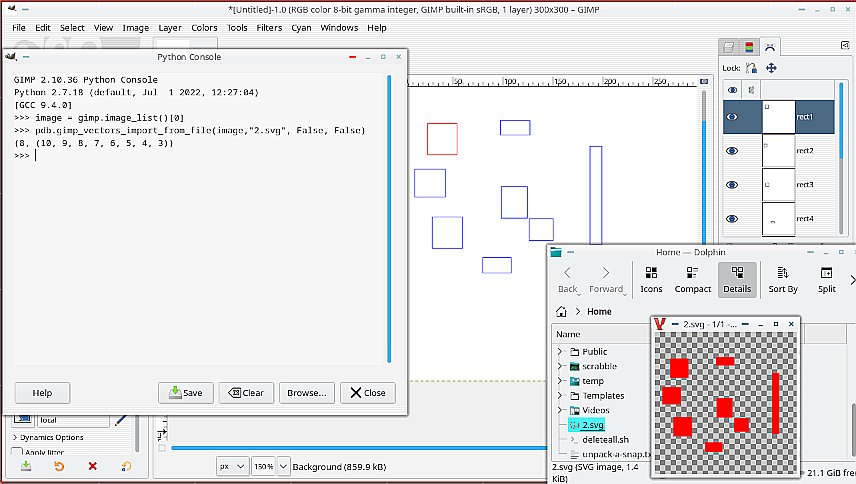This screenshot has height=484, width=856.
Task: Open the Image menu in GIMP
Action: point(135,28)
